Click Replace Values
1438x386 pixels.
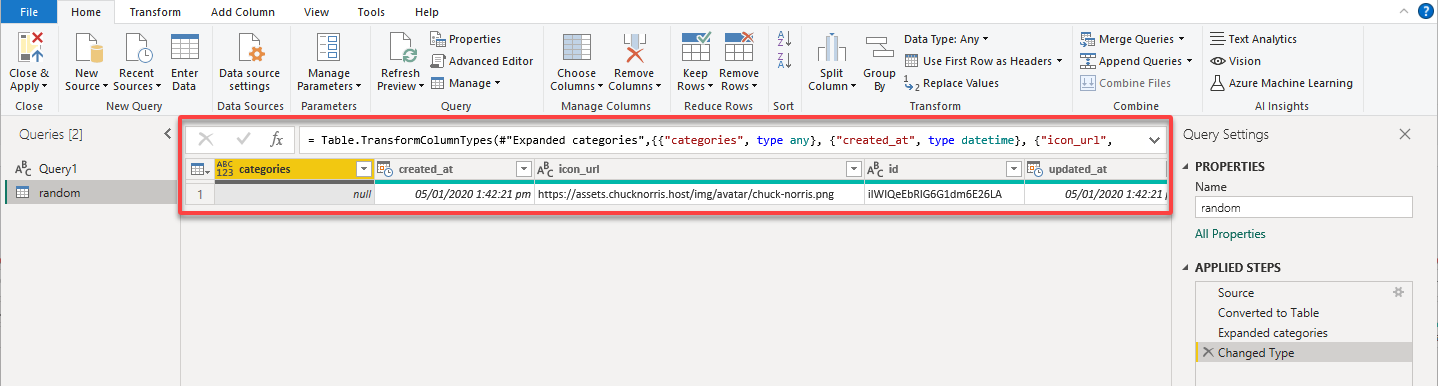point(951,83)
